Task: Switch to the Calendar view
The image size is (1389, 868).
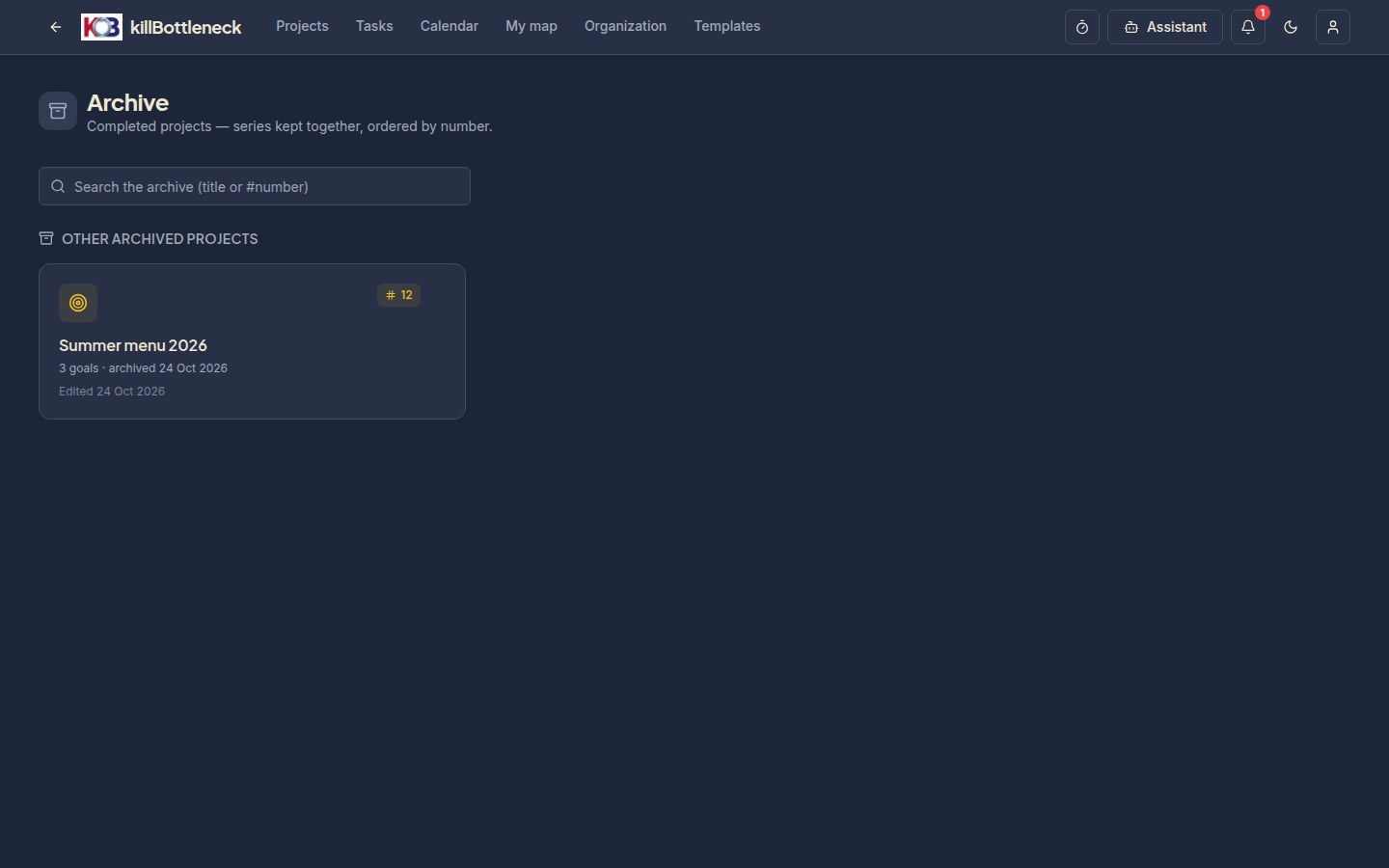Action: [449, 26]
